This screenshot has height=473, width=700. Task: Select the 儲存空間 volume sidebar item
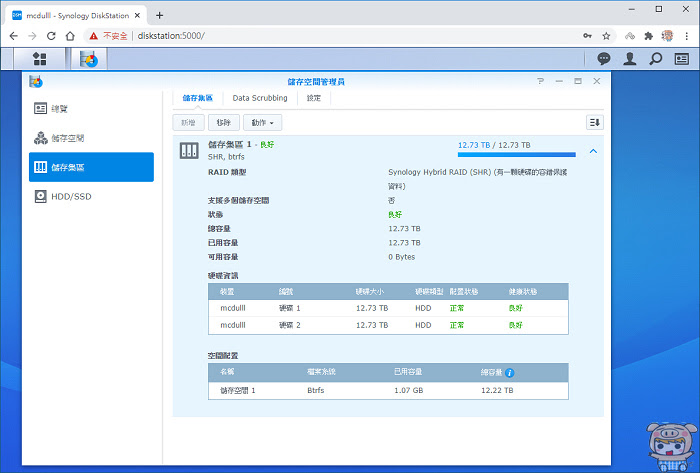tap(92, 138)
